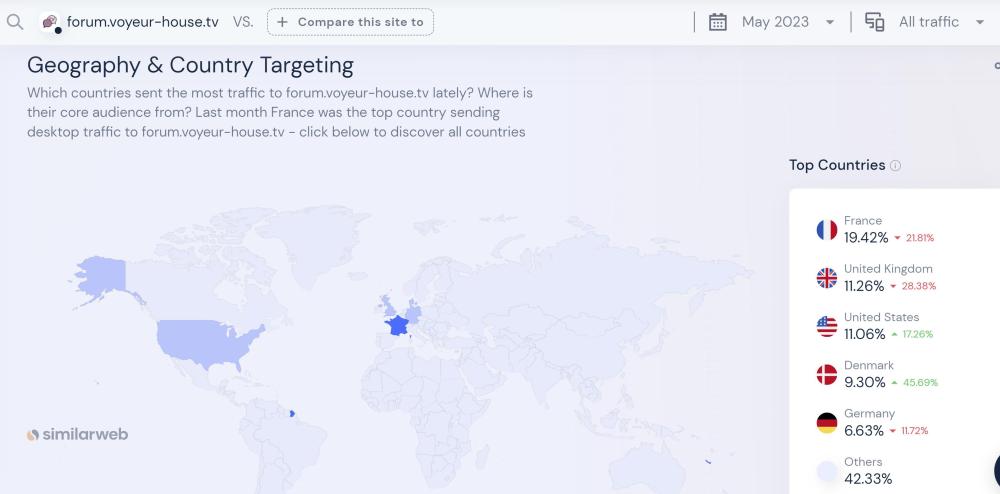Click the Denmark country name label

click(868, 365)
